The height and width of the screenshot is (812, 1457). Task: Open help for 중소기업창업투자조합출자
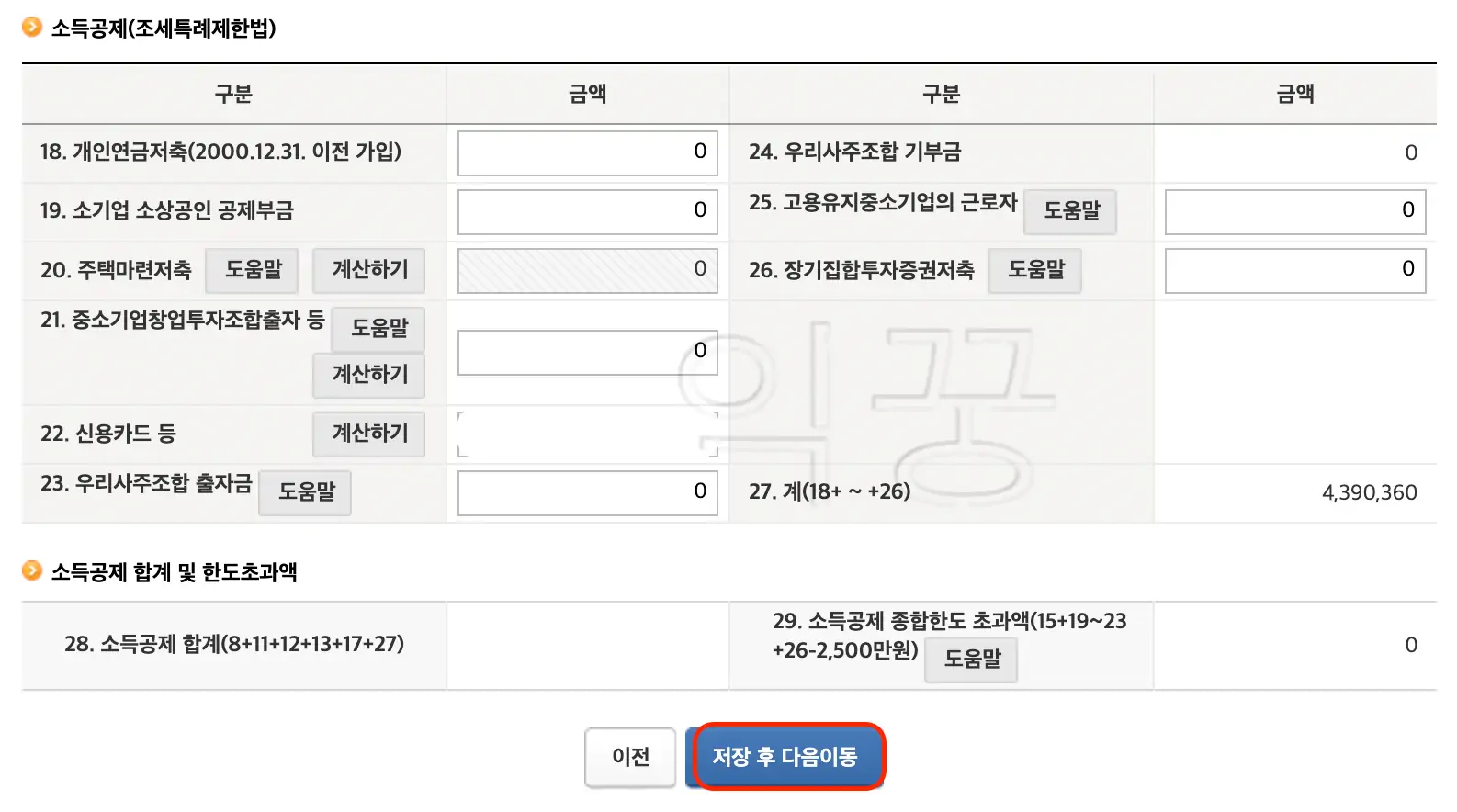coord(378,329)
